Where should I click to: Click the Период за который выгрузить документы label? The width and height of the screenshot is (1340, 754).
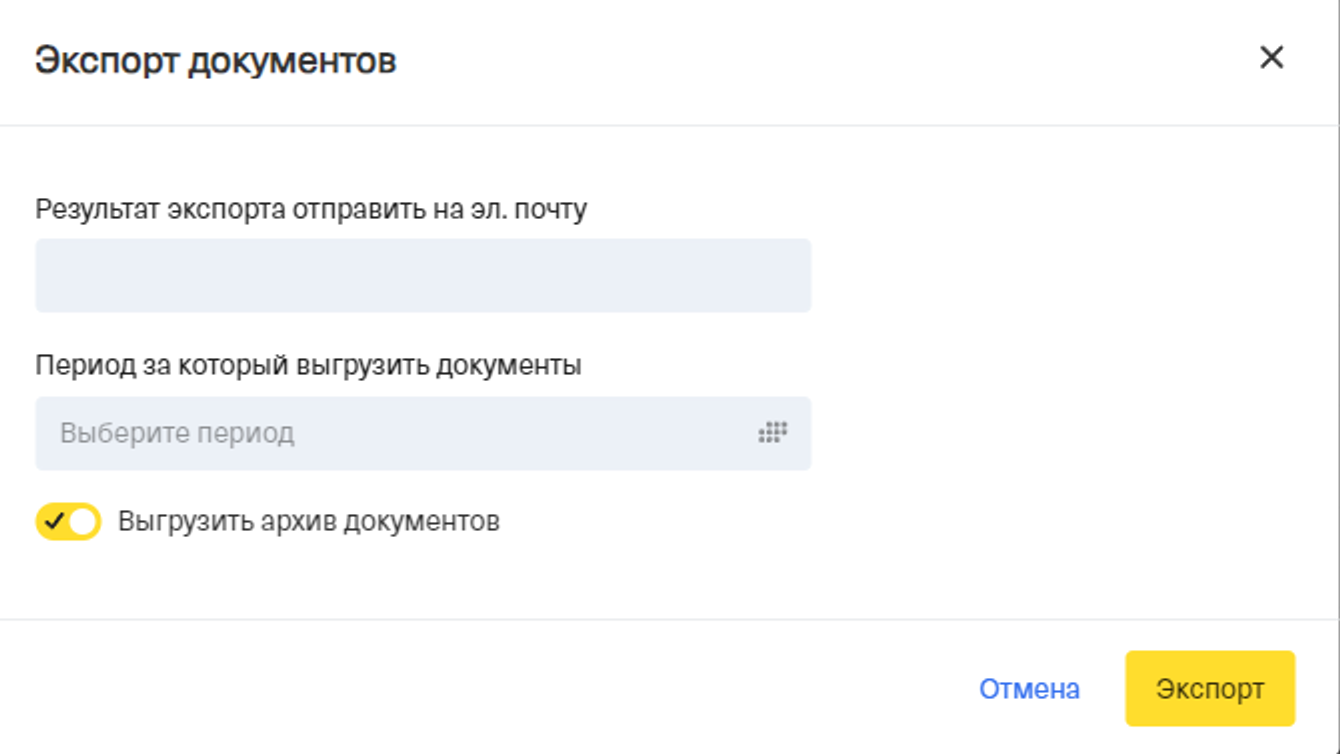(308, 365)
